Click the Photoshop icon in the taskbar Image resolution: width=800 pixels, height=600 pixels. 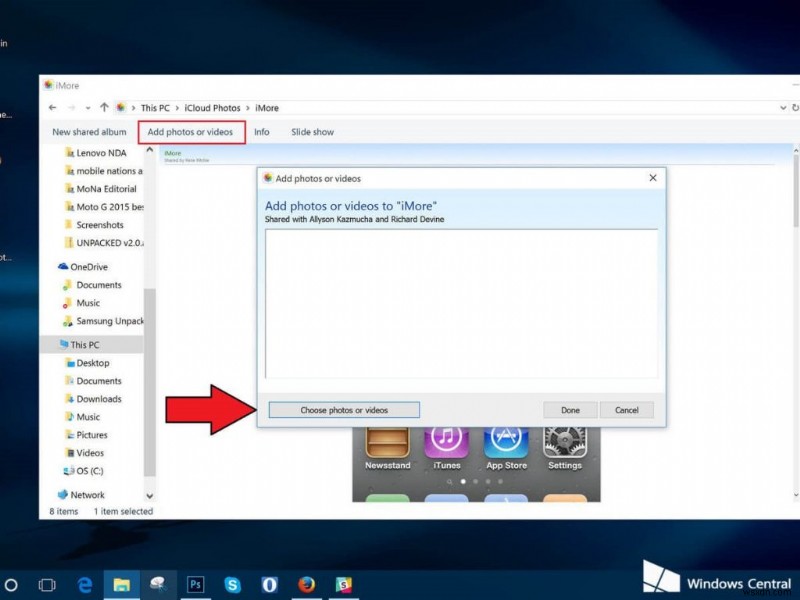(x=194, y=584)
